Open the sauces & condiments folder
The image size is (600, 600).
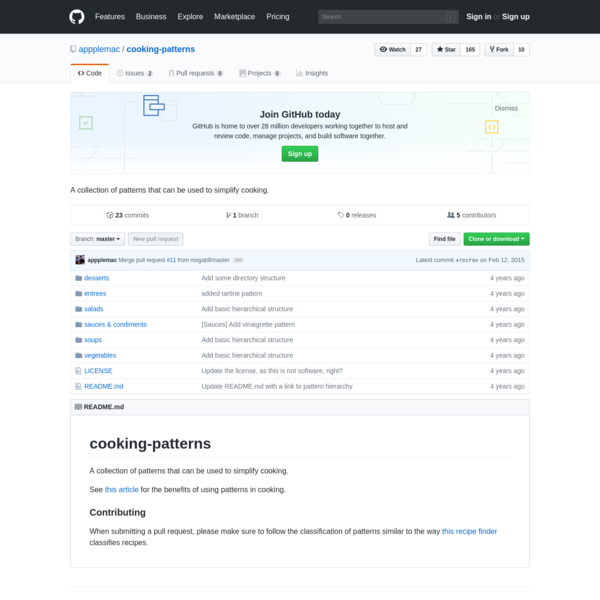[x=115, y=324]
